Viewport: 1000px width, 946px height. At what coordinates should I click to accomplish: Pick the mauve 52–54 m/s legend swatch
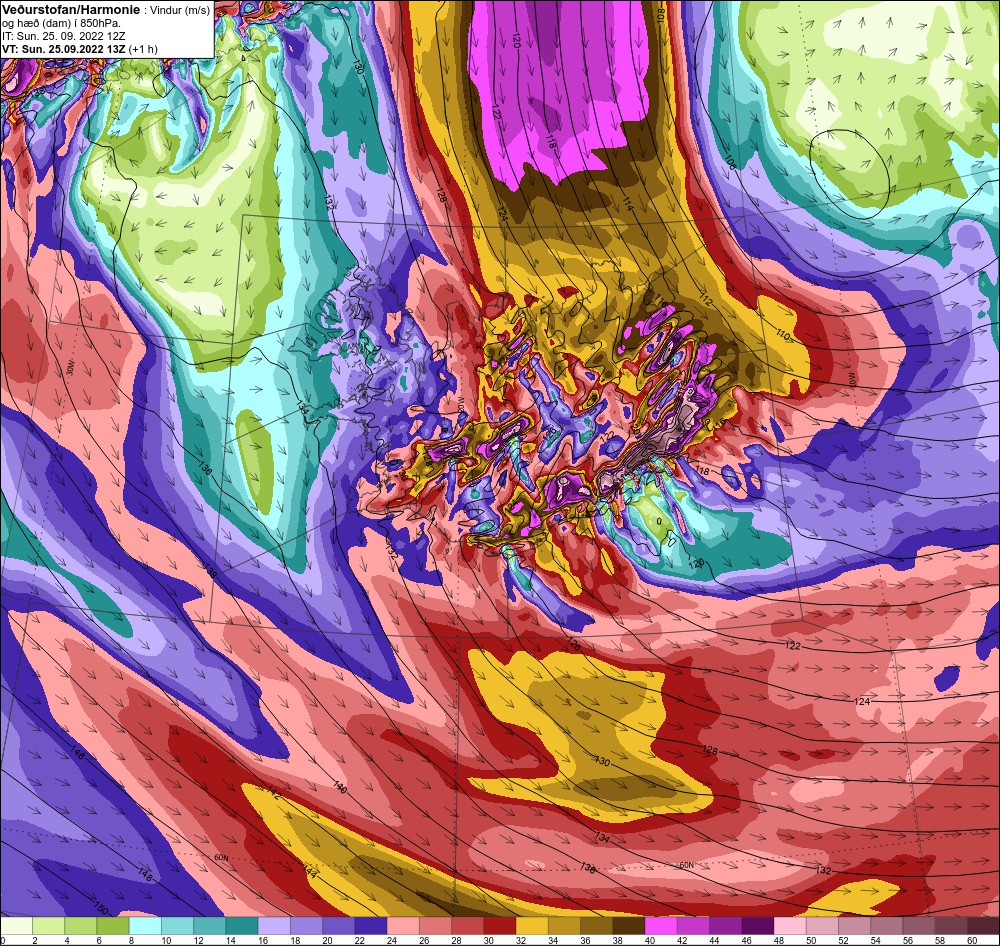click(x=854, y=926)
